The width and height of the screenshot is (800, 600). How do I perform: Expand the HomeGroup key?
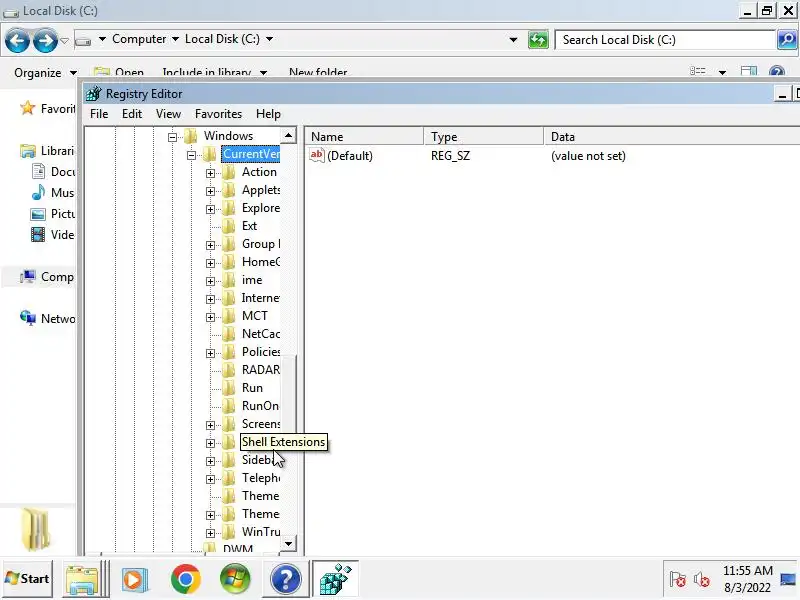pyautogui.click(x=210, y=263)
